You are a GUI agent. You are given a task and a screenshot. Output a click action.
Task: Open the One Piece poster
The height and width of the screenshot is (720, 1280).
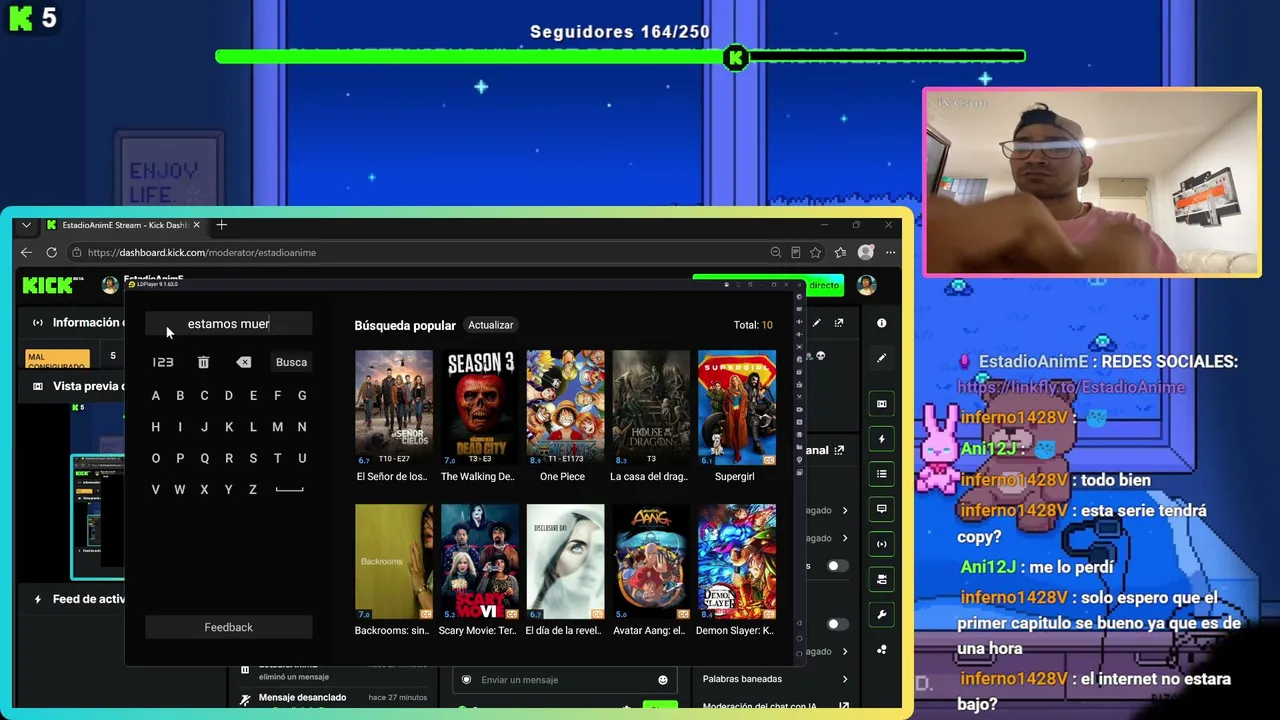(565, 408)
